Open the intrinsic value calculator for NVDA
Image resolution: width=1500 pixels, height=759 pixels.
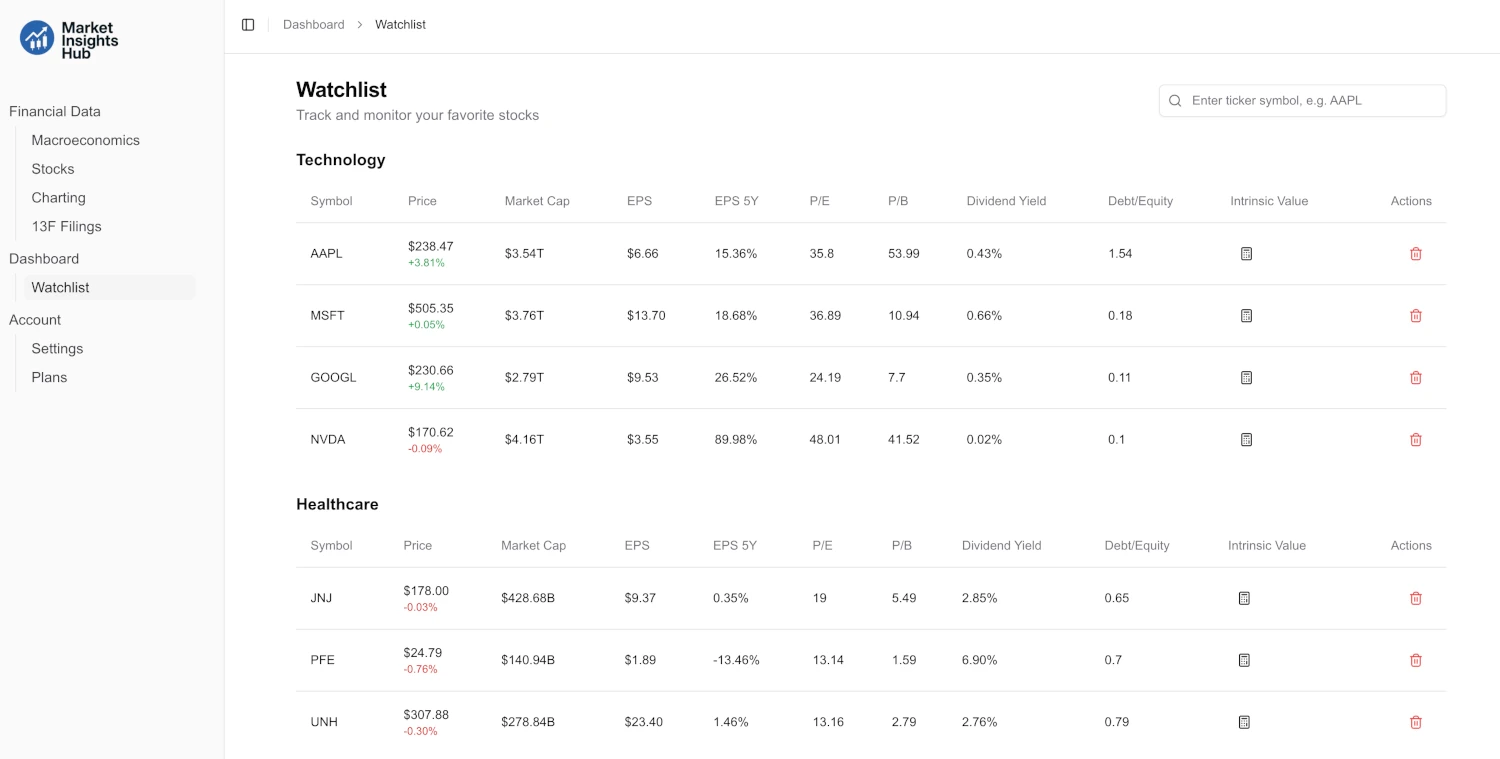tap(1246, 439)
